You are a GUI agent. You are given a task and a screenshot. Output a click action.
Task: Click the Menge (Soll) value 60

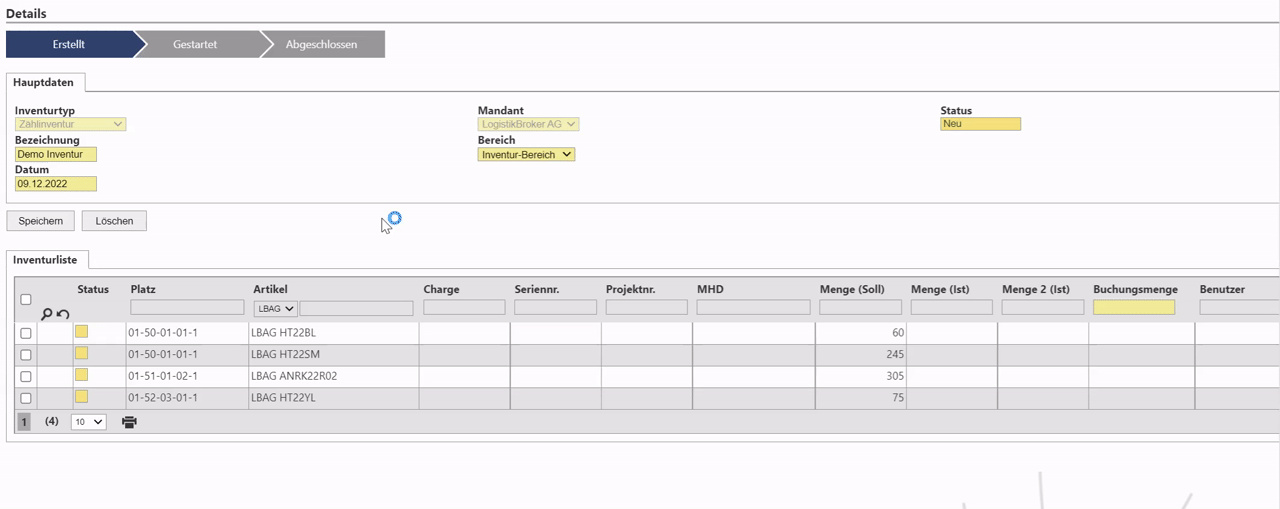pyautogui.click(x=898, y=333)
